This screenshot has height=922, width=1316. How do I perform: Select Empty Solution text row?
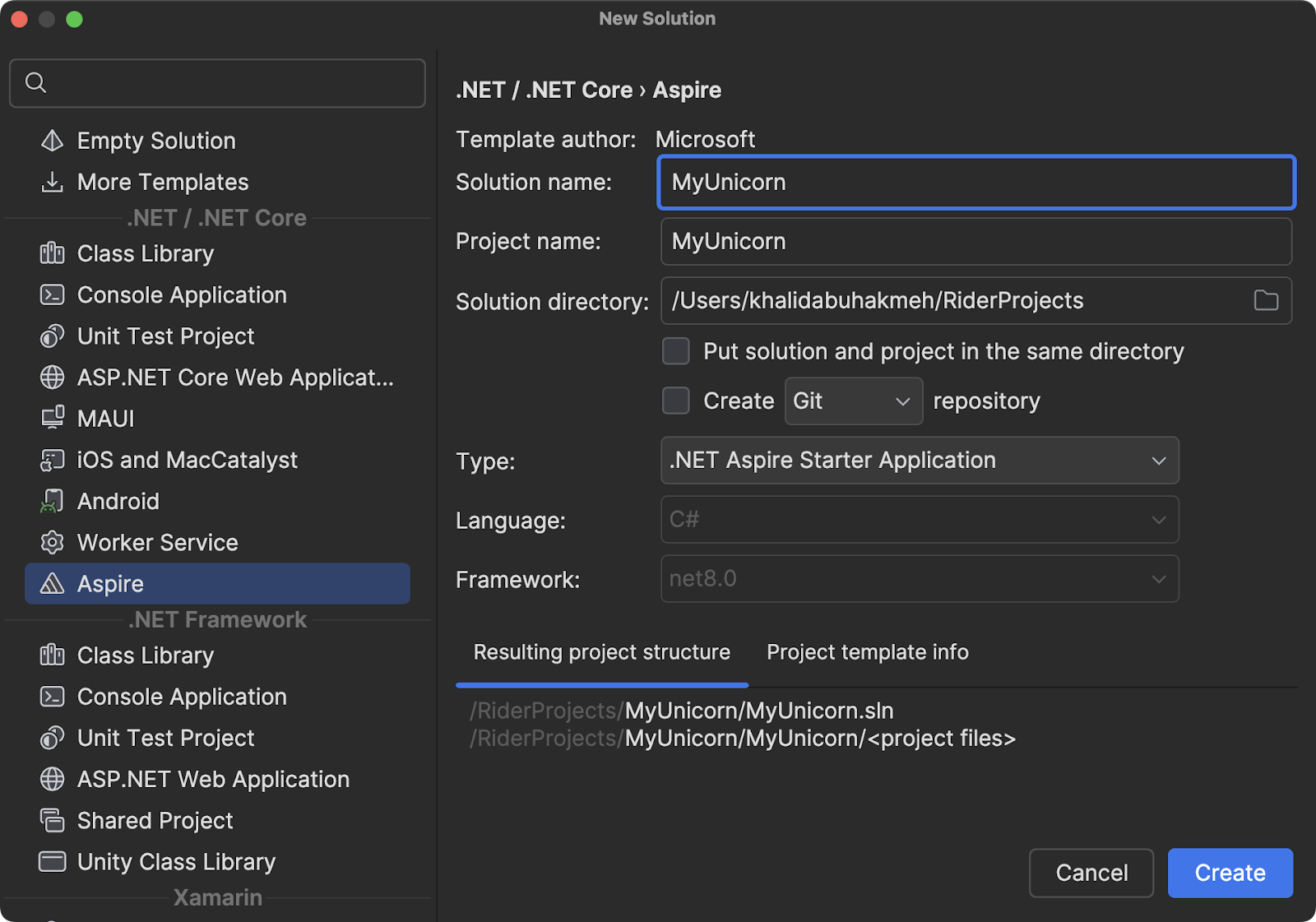156,141
